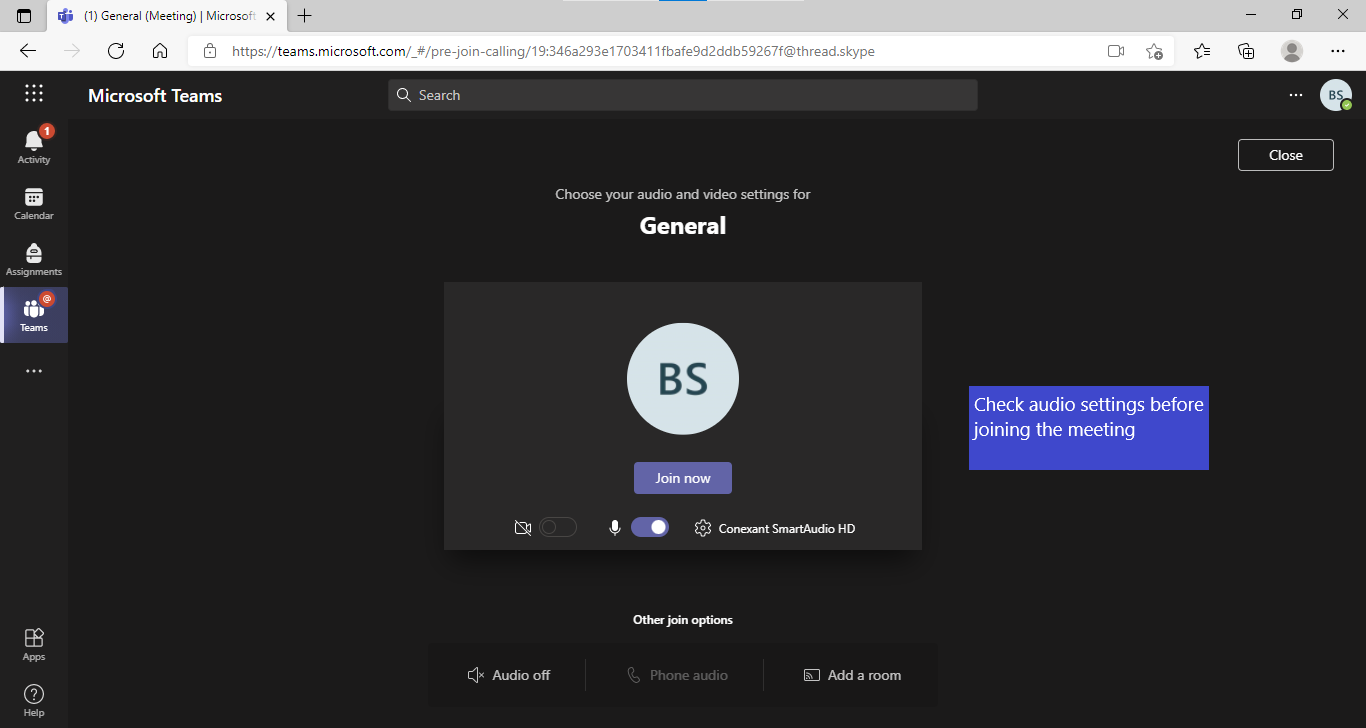Screen dimensions: 1366x728
Task: Click the BS avatar preview circle
Action: (683, 379)
